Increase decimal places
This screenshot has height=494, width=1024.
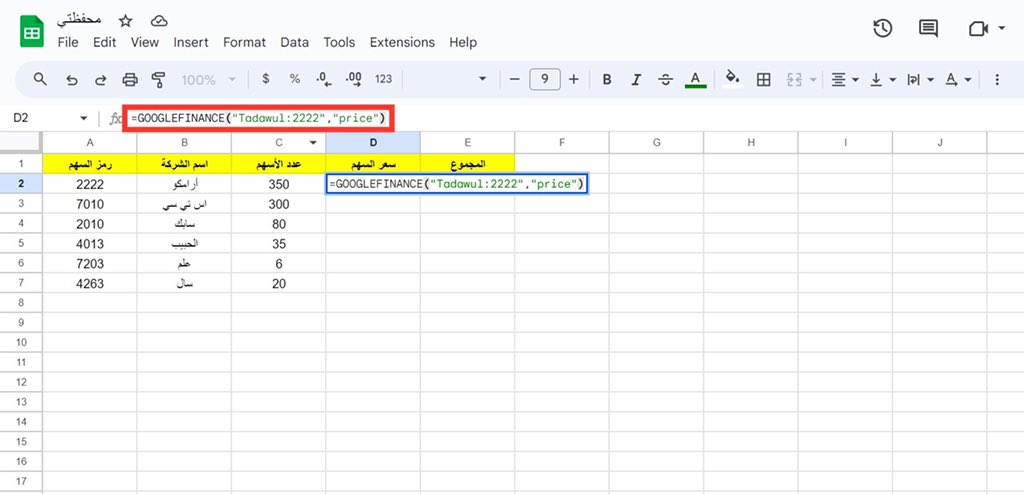point(353,79)
